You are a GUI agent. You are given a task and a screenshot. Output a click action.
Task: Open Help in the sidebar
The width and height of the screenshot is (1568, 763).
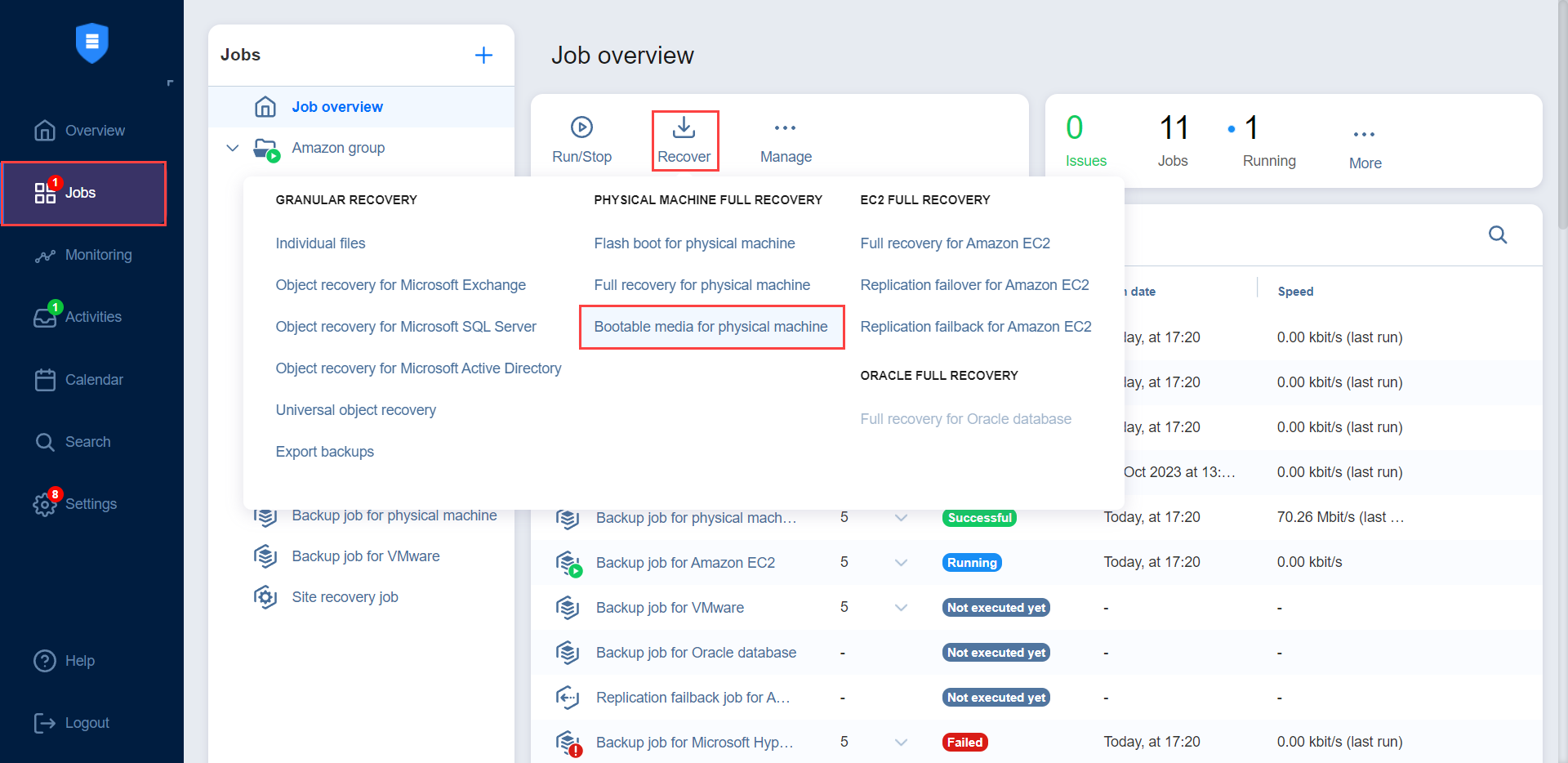coord(65,661)
